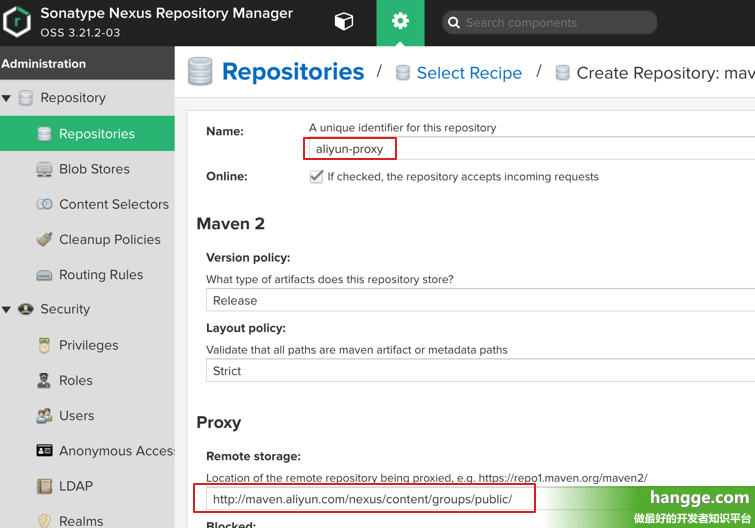Open Routing Rules

coord(101,274)
